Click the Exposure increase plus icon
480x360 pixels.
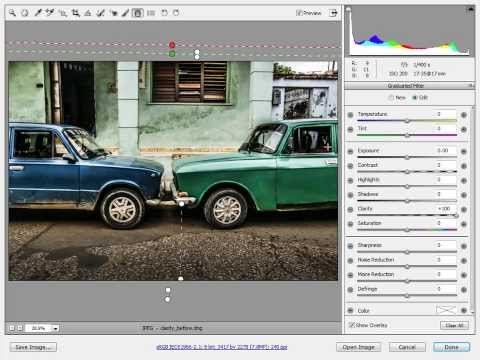(464, 151)
